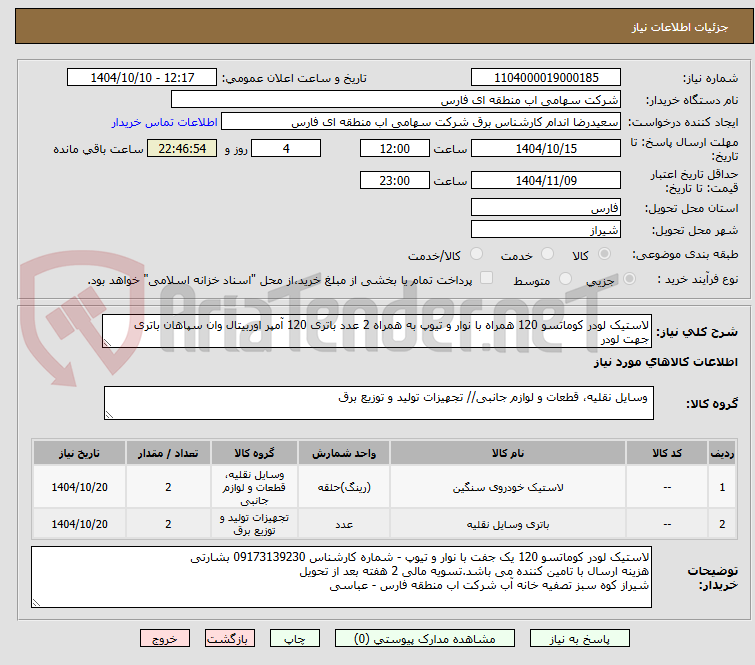This screenshot has height=665, width=755.
Task: Click the buyer name field شرکت سهامی اب منطقه ای فارس
Action: [396, 100]
